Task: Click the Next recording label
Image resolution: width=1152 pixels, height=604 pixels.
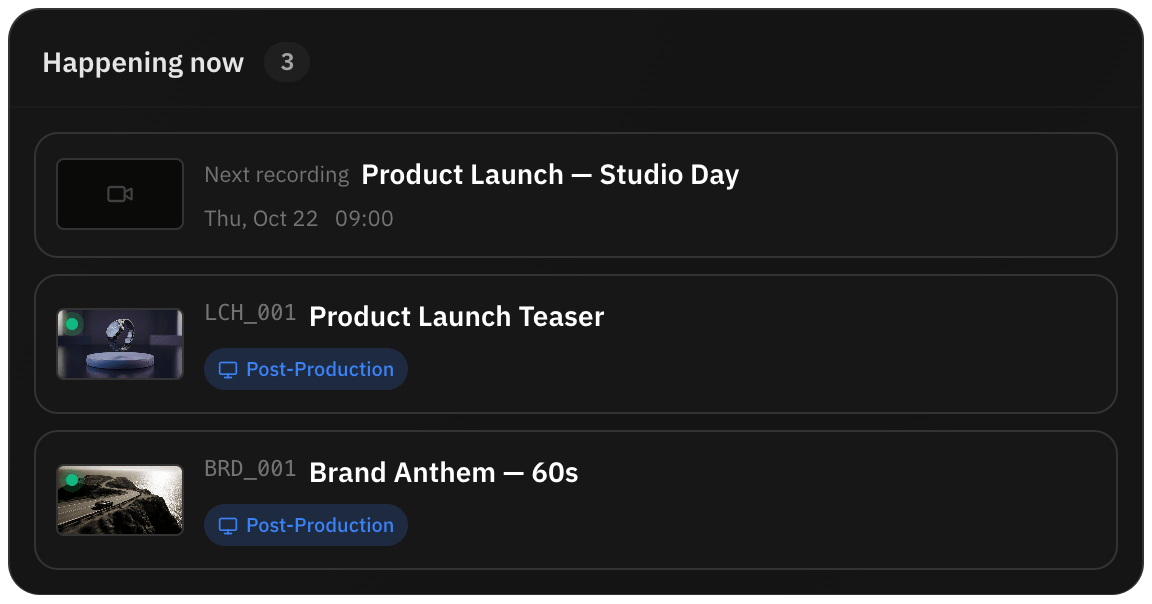Action: [x=276, y=175]
